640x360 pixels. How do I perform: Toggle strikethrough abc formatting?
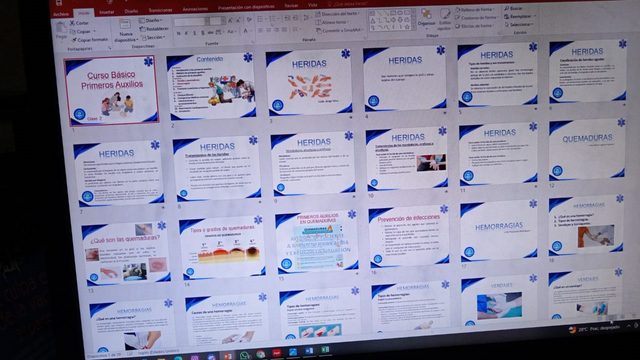pyautogui.click(x=211, y=32)
